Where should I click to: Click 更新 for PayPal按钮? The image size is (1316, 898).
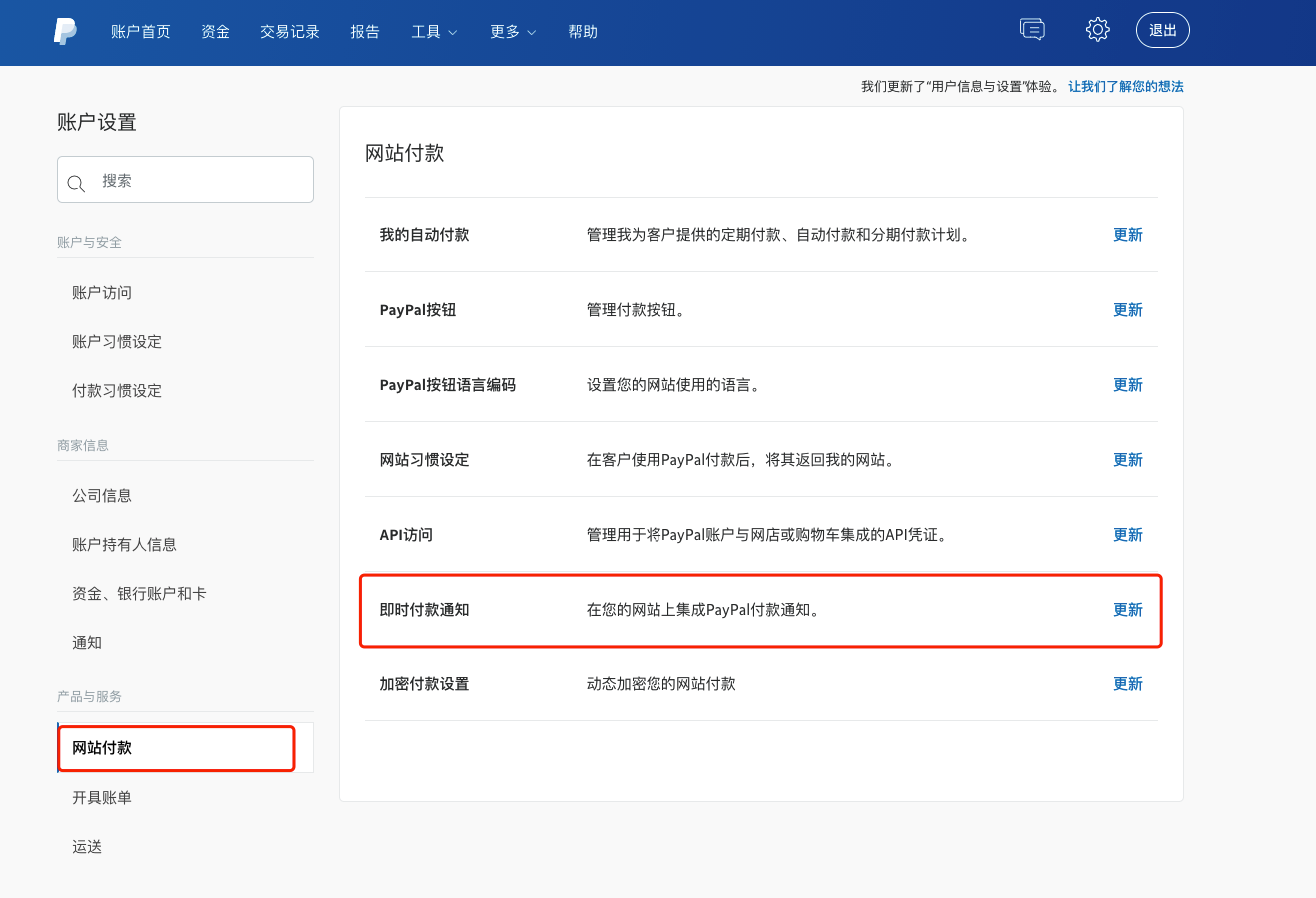click(1128, 310)
